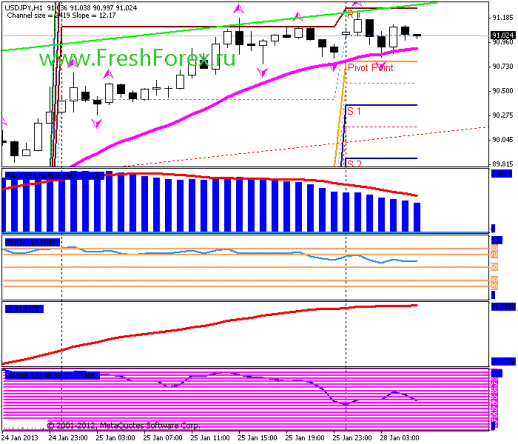Click the price axis value 90.045
The width and height of the screenshot is (518, 444).
point(503,139)
